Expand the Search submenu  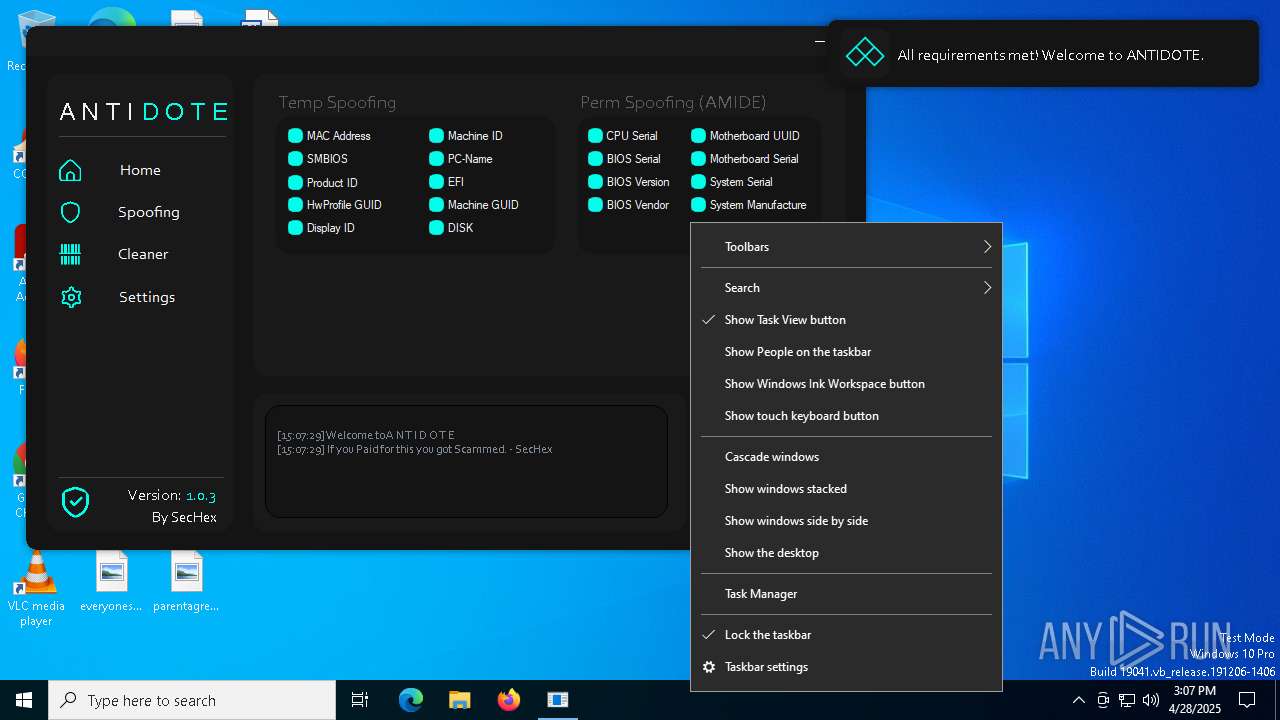click(x=846, y=288)
